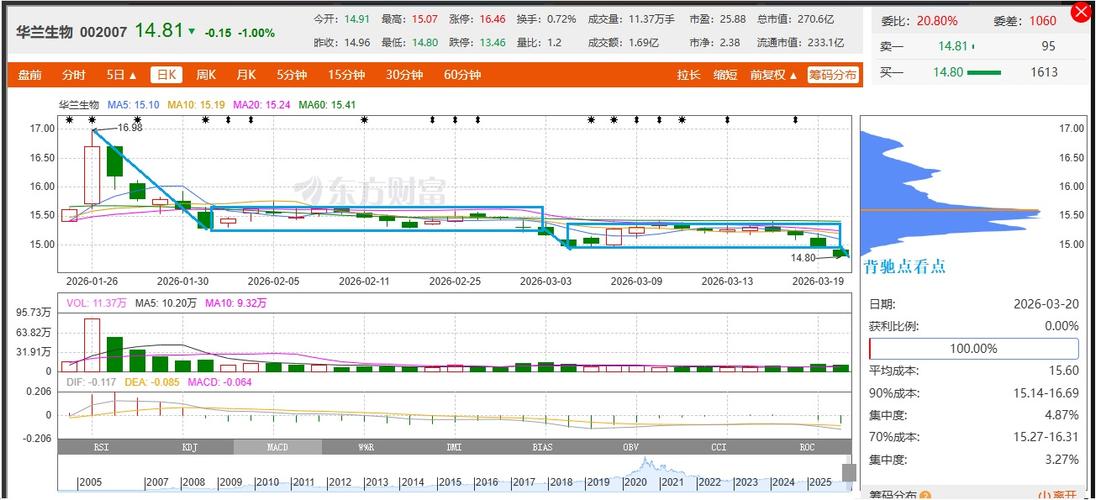The height and width of the screenshot is (500, 1096).
Task: Click the 2010 mark on the timeline
Action: pyautogui.click(x=268, y=483)
